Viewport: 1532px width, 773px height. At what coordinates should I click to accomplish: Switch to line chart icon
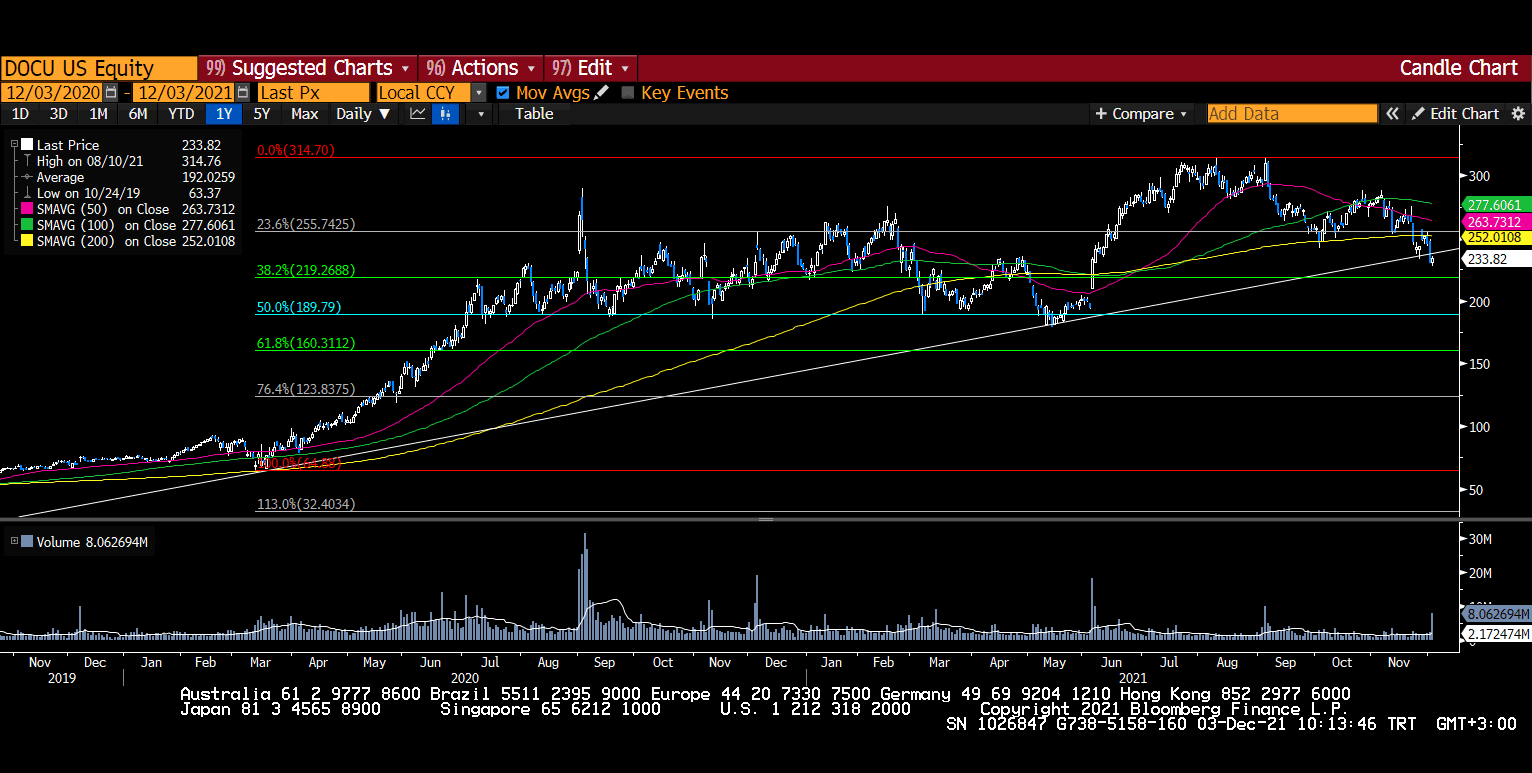pos(418,114)
